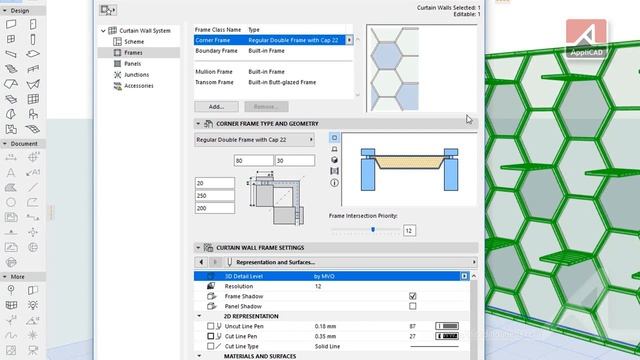Click the dimension field showing 250
The image size is (640, 360).
(215, 196)
